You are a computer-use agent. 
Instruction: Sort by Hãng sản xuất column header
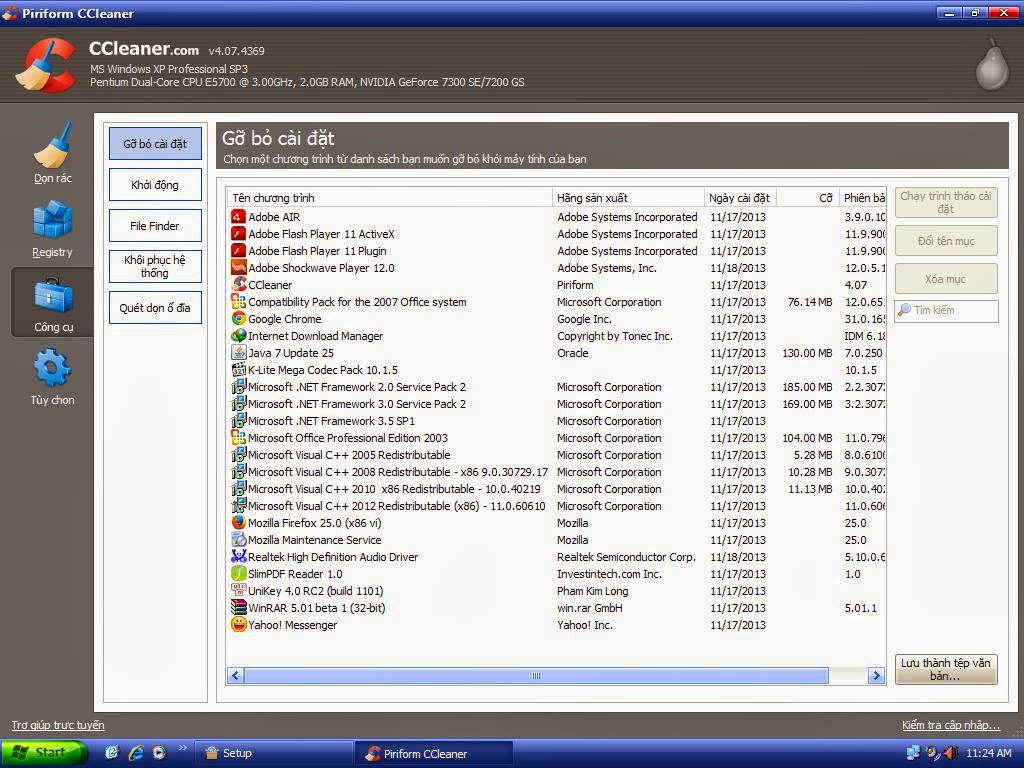point(628,198)
